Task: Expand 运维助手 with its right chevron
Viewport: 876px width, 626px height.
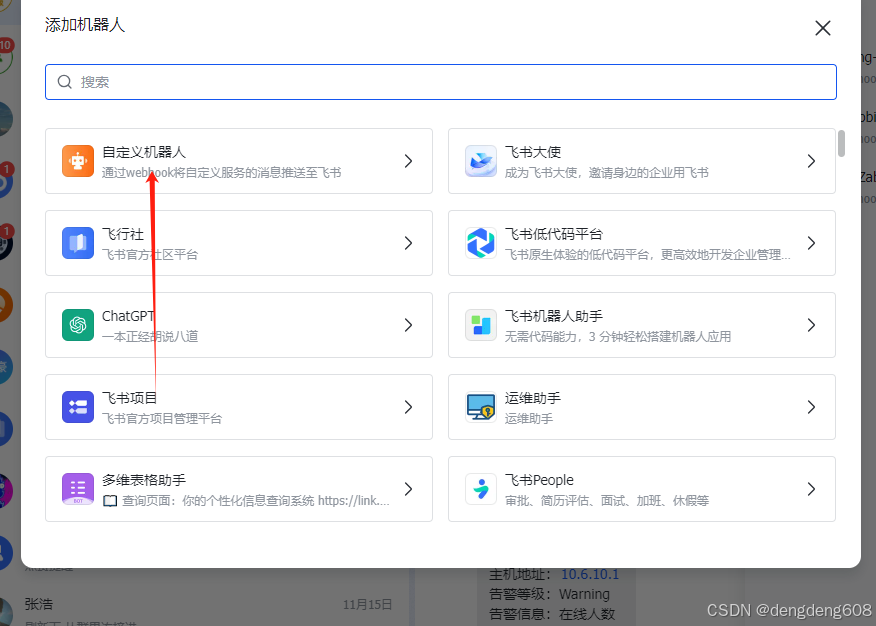Action: pos(811,407)
